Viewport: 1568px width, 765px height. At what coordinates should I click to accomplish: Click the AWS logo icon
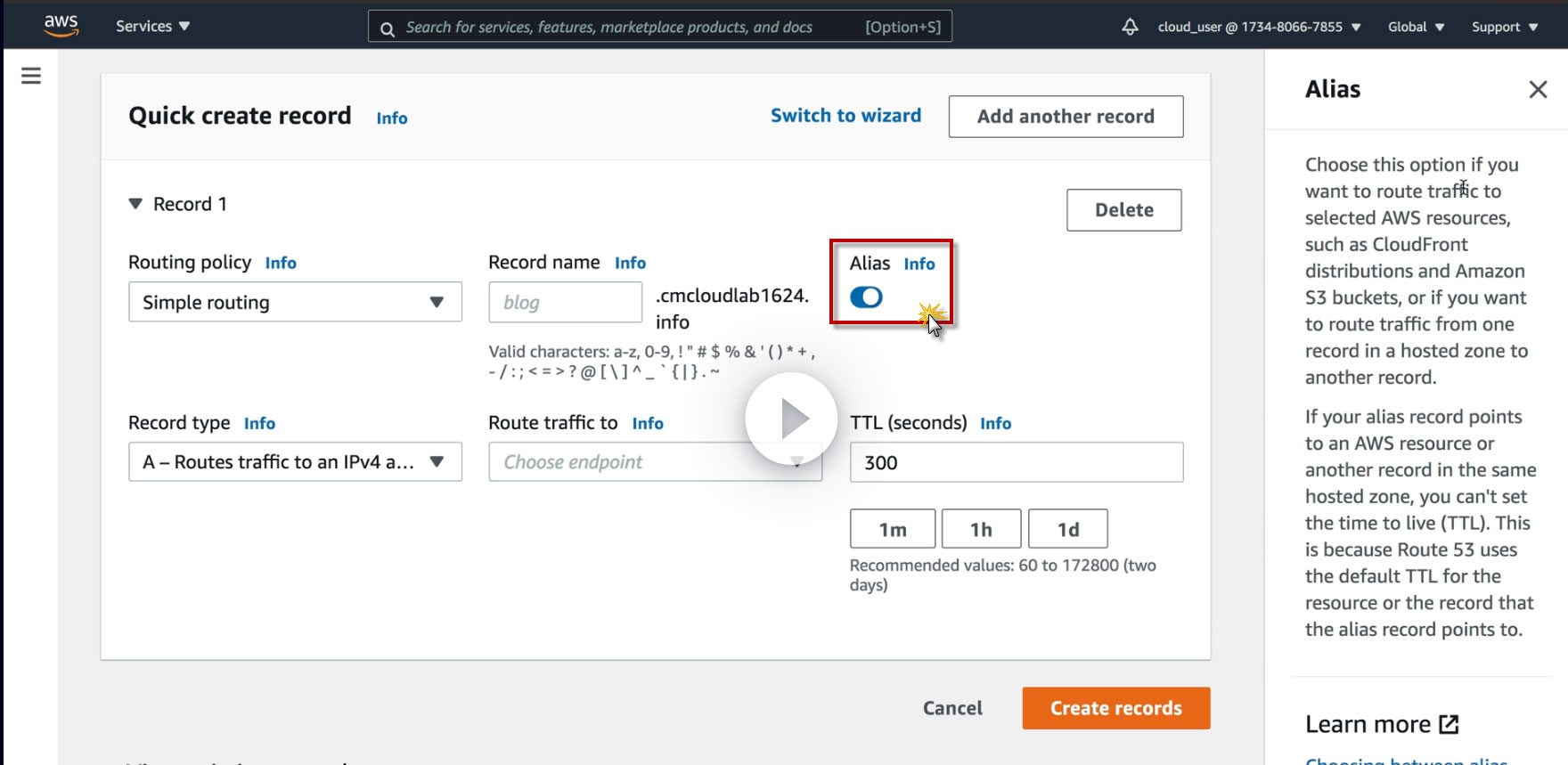tap(61, 26)
